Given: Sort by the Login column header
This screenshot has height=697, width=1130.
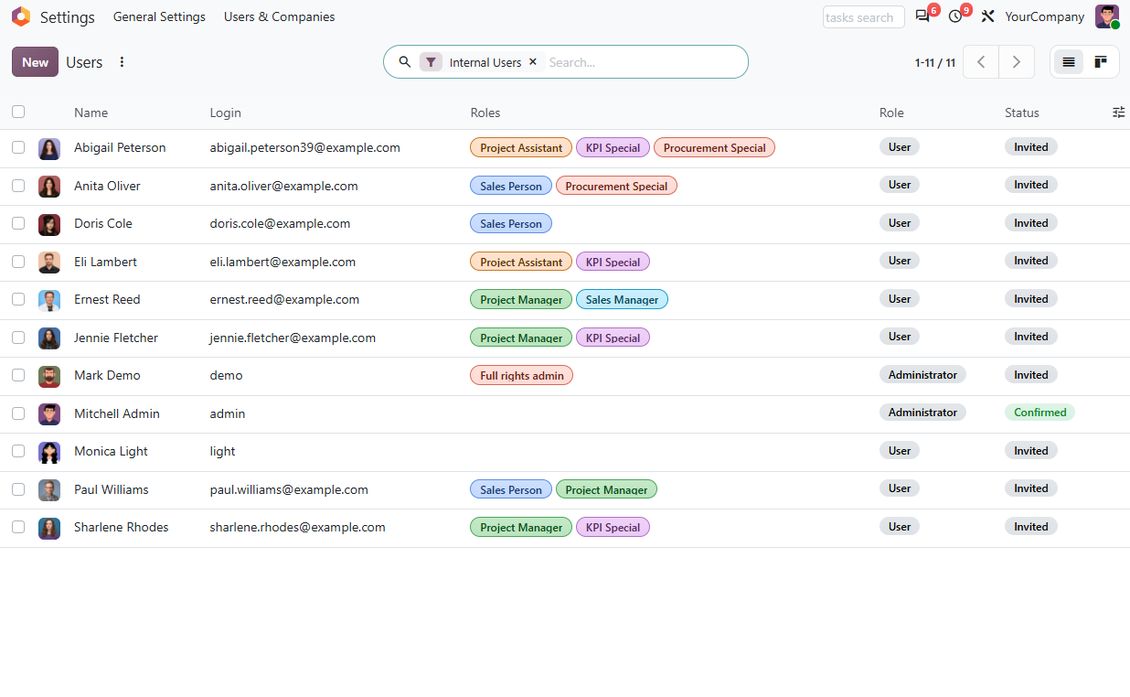Looking at the screenshot, I should click(225, 112).
